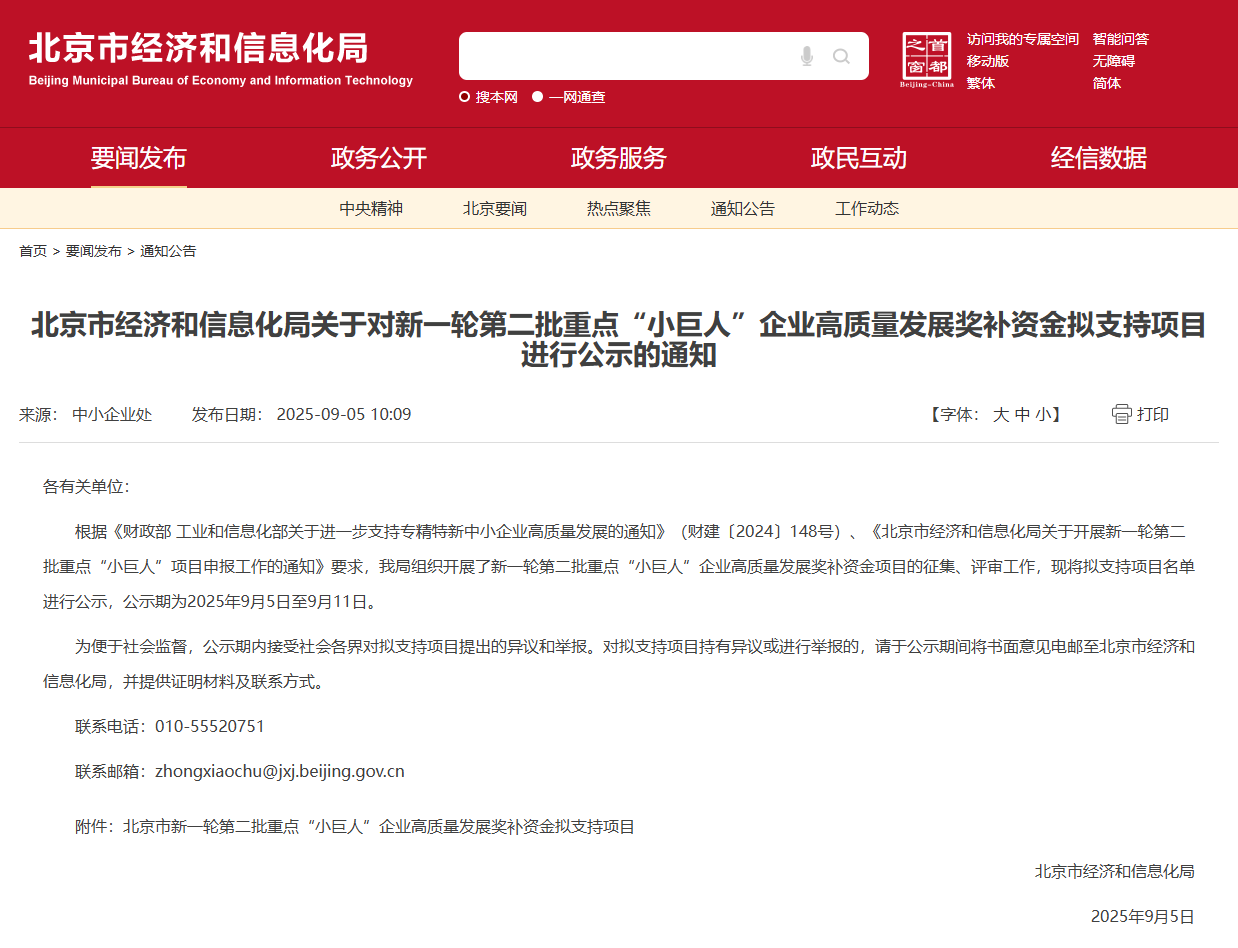This screenshot has width=1238, height=948.
Task: Open the attachment 奖补资金拟支持项目 link
Action: (x=380, y=826)
